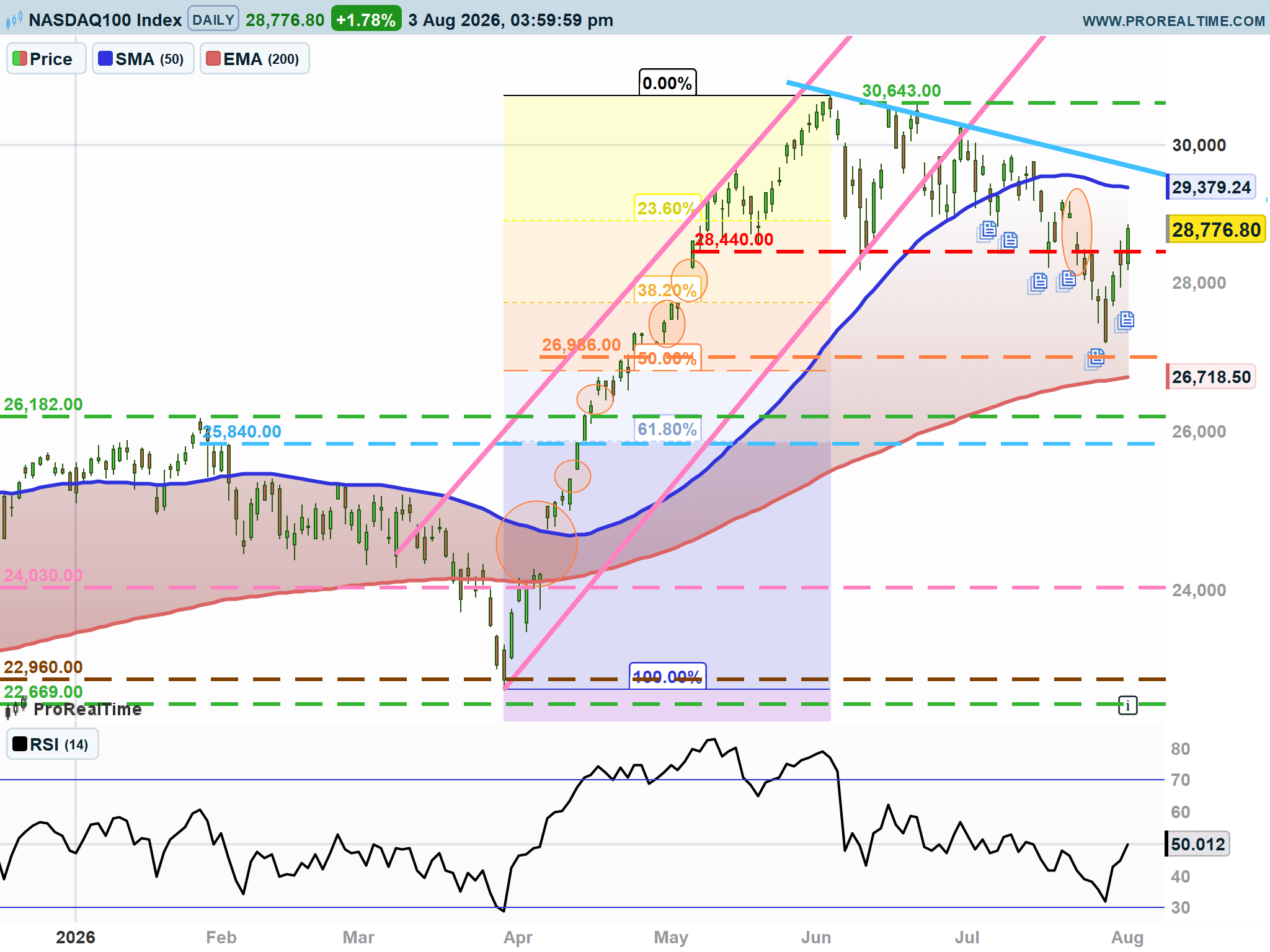Screen dimensions: 1270x952
Task: Open the left news icon below the red 28,440 line
Action: (x=1038, y=283)
